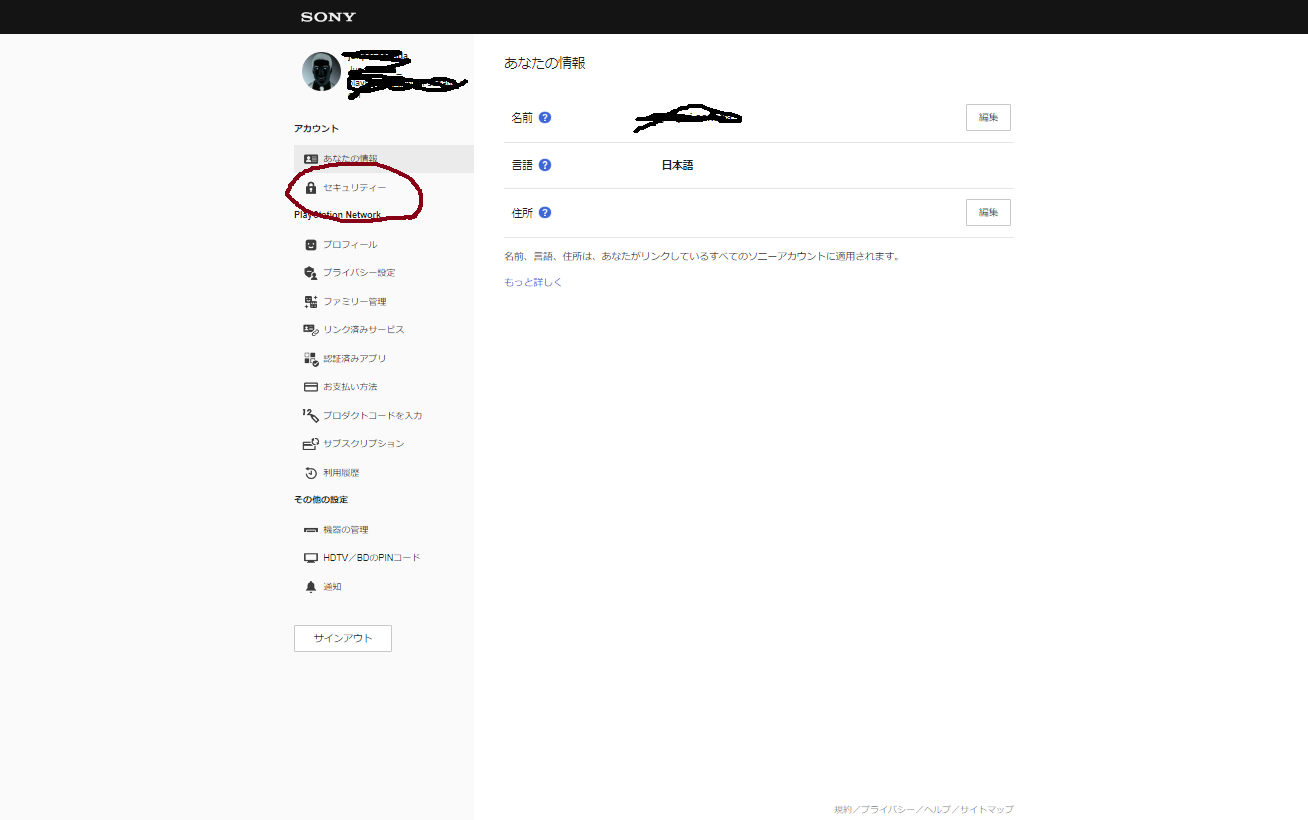Viewport: 1308px width, 820px height.
Task: Open the help tooltip icon for 住所
Action: [x=545, y=212]
